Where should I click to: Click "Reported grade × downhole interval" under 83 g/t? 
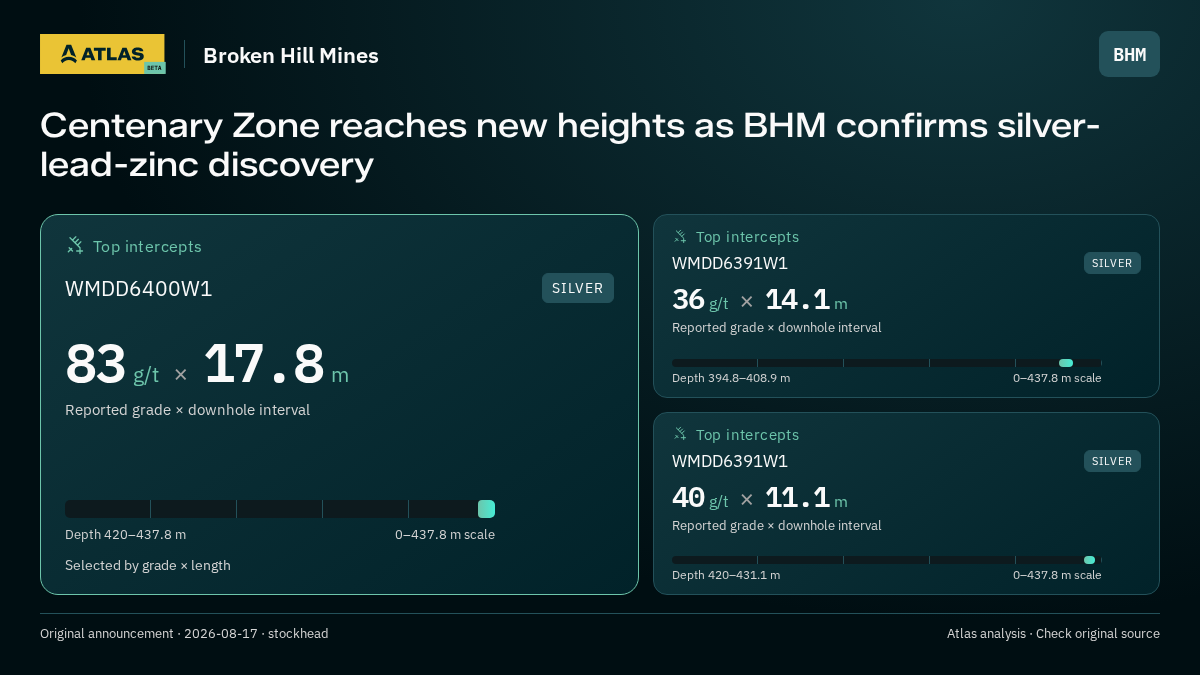point(188,410)
